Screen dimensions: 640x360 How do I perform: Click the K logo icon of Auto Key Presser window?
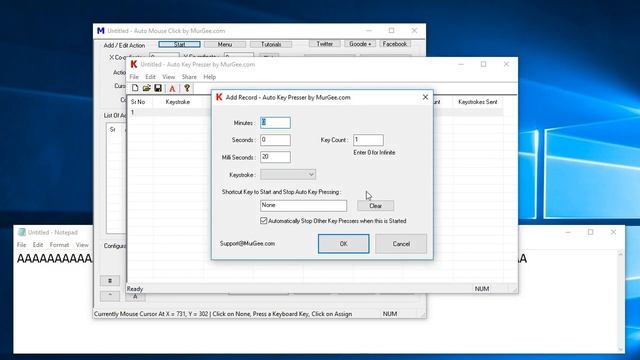134,64
